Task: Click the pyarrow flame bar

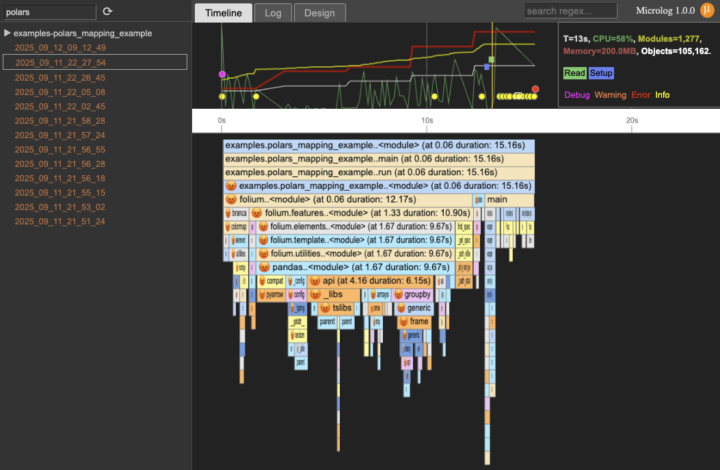Action: coord(271,294)
